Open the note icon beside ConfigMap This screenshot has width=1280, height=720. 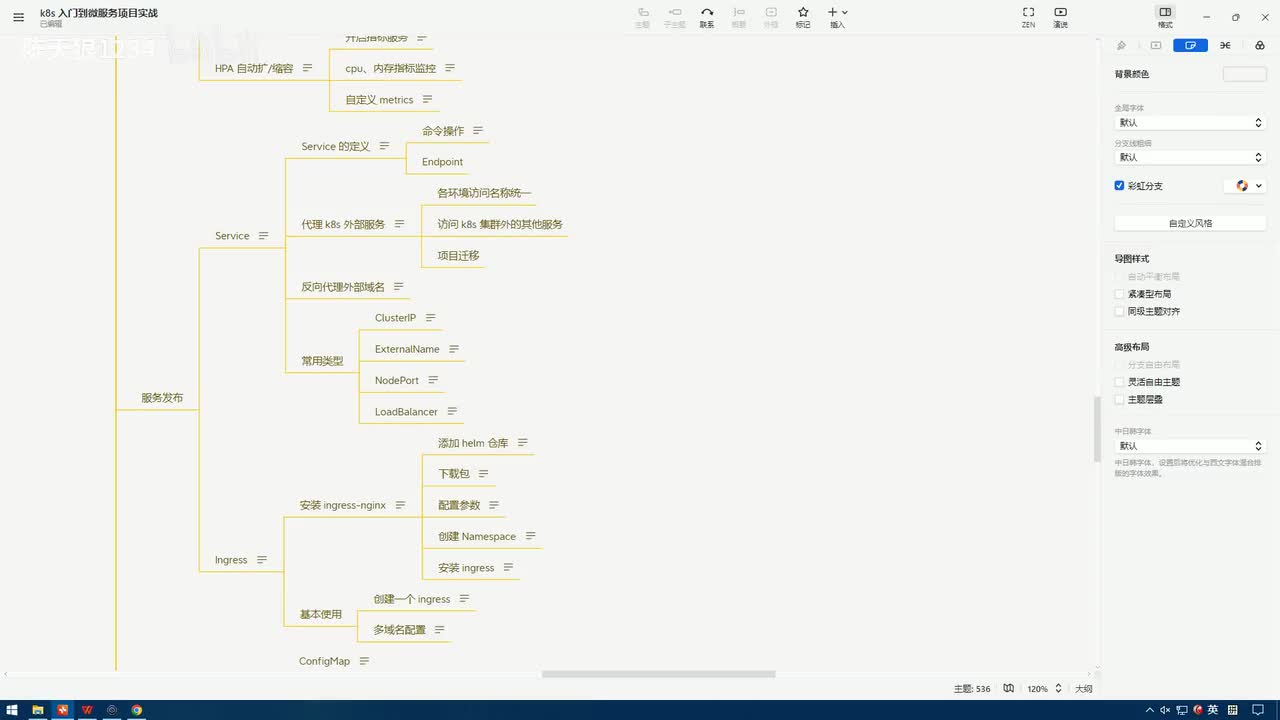(x=364, y=661)
